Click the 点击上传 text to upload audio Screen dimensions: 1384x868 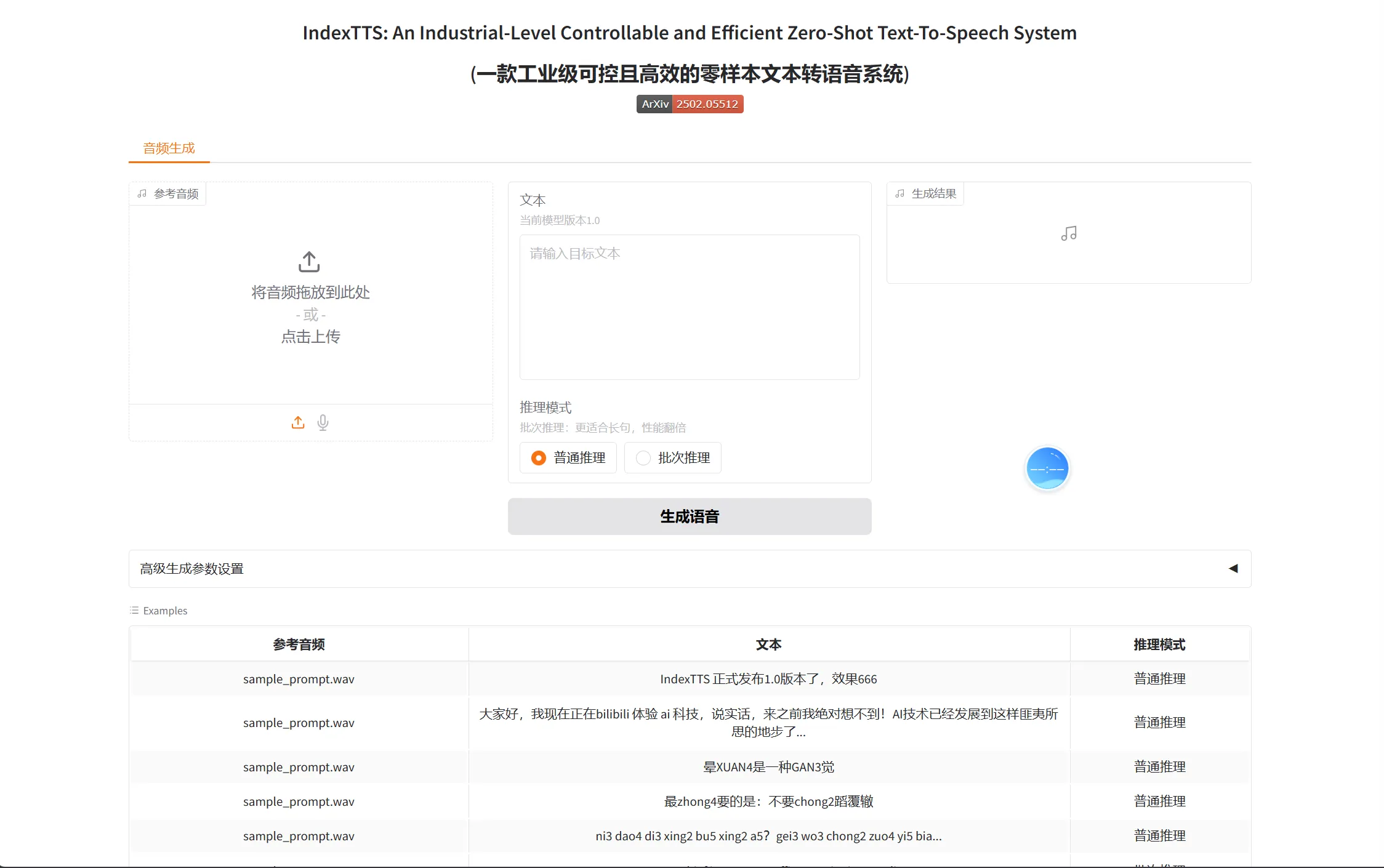tap(310, 337)
